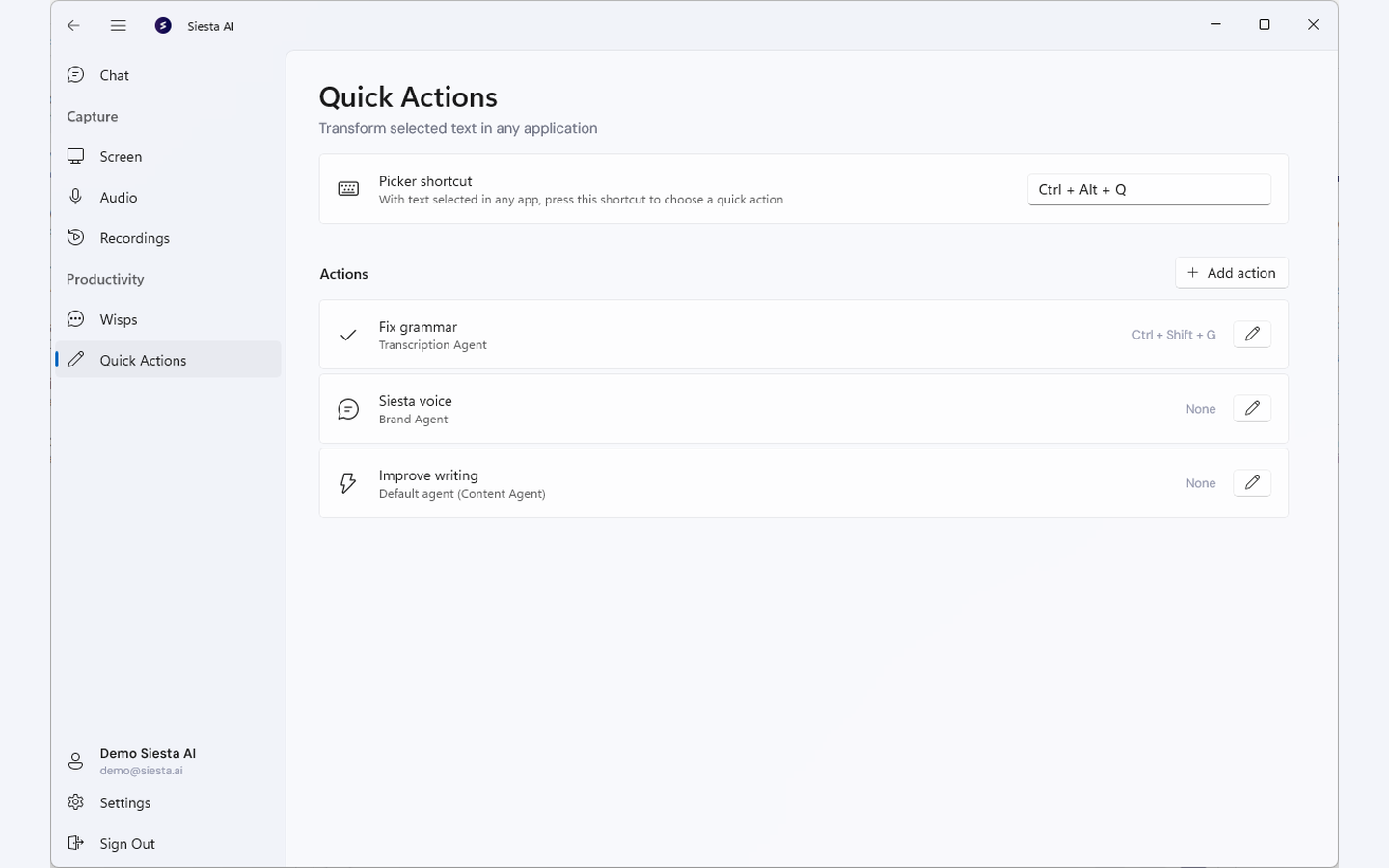Image resolution: width=1389 pixels, height=868 pixels.
Task: Navigate to Wisps
Action: (x=168, y=319)
